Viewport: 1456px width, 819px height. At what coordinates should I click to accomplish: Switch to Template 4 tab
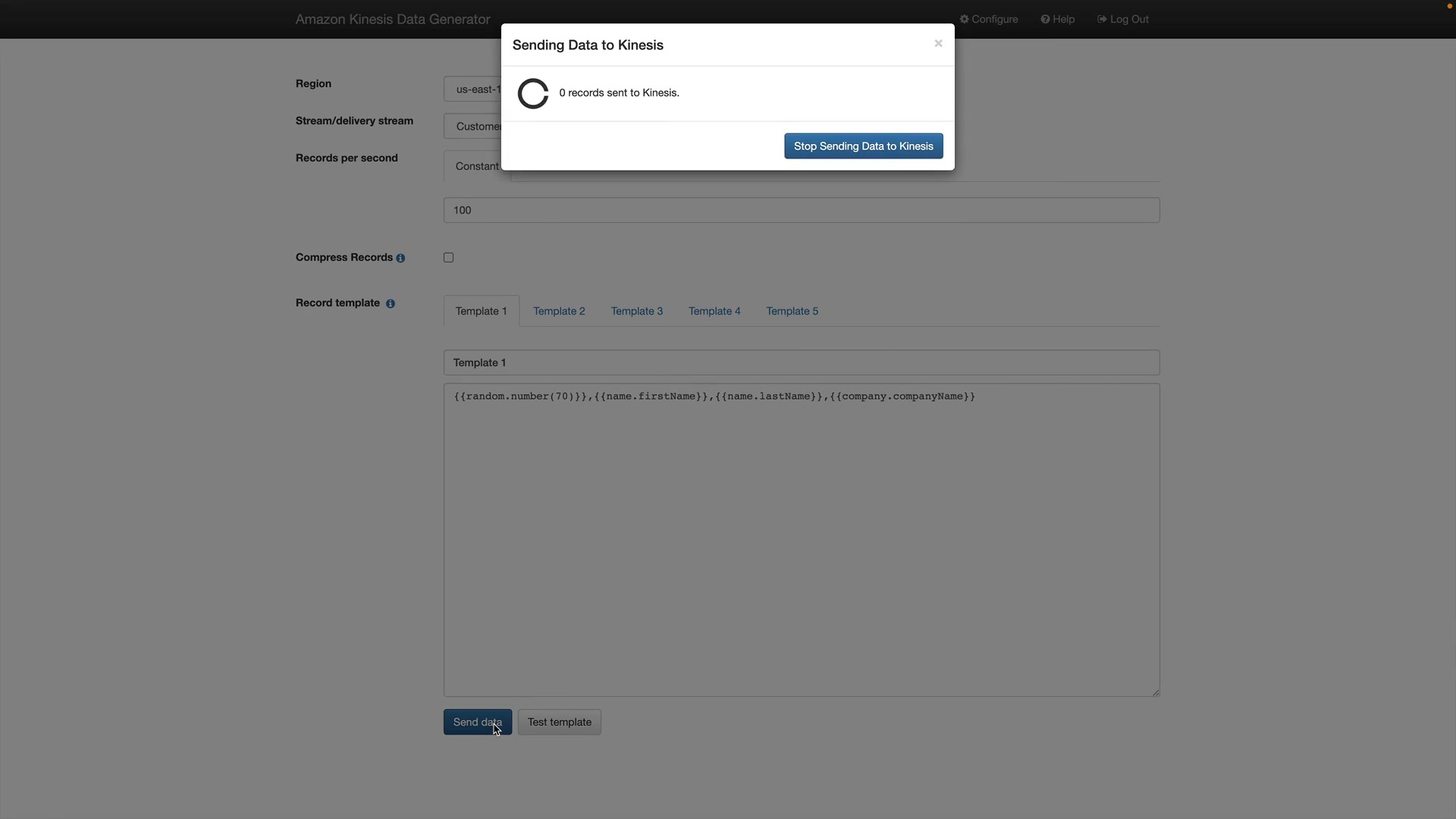[x=714, y=311]
